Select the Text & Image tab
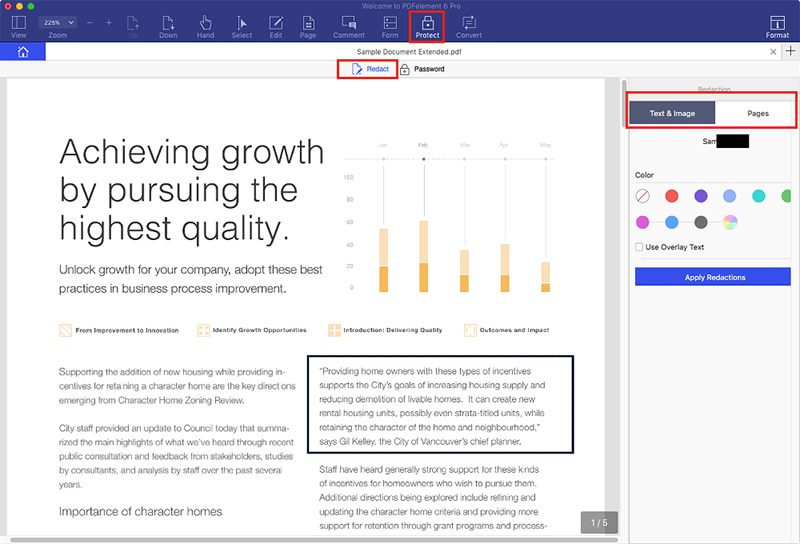 point(672,113)
